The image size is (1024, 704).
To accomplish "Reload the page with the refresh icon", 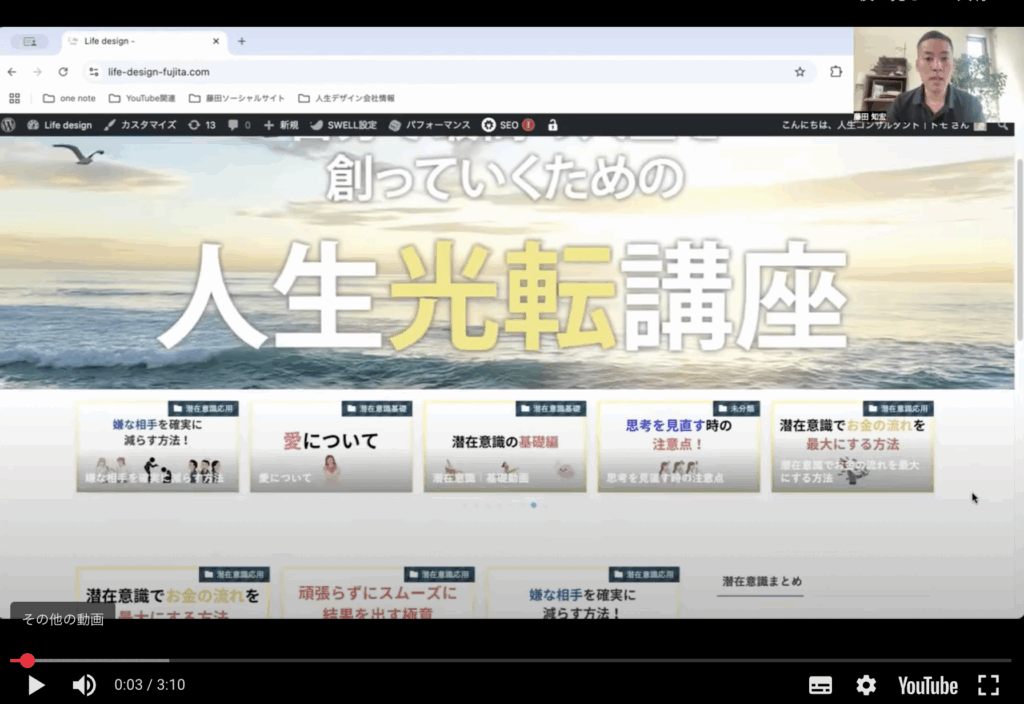I will tap(63, 72).
